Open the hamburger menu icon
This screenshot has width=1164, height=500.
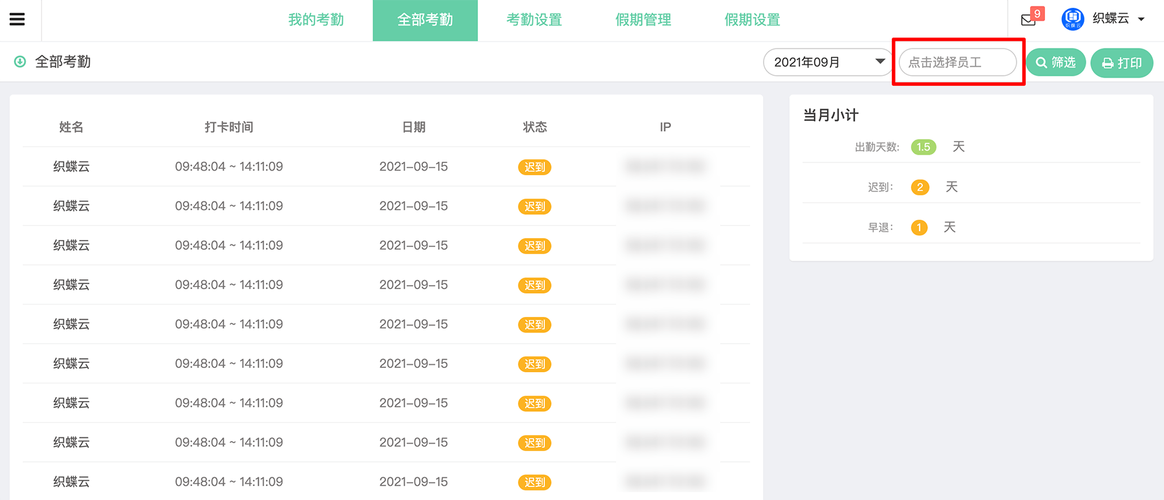click(x=17, y=19)
